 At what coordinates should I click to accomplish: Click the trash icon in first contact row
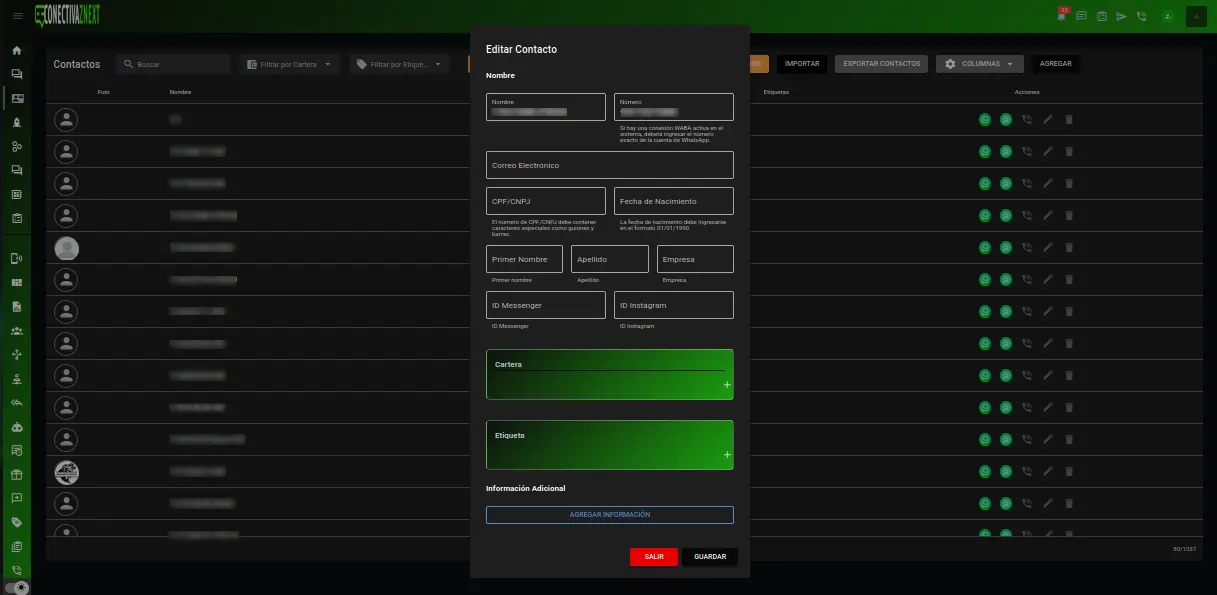[1068, 120]
